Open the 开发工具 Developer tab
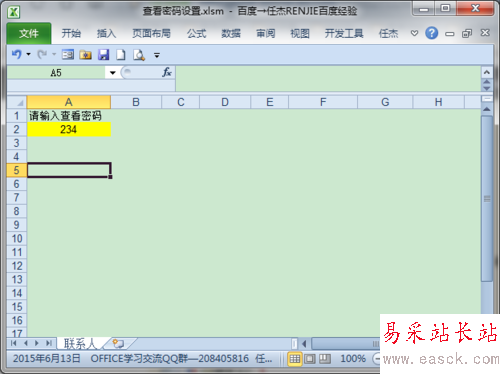Image resolution: width=500 pixels, height=374 pixels. 344,33
